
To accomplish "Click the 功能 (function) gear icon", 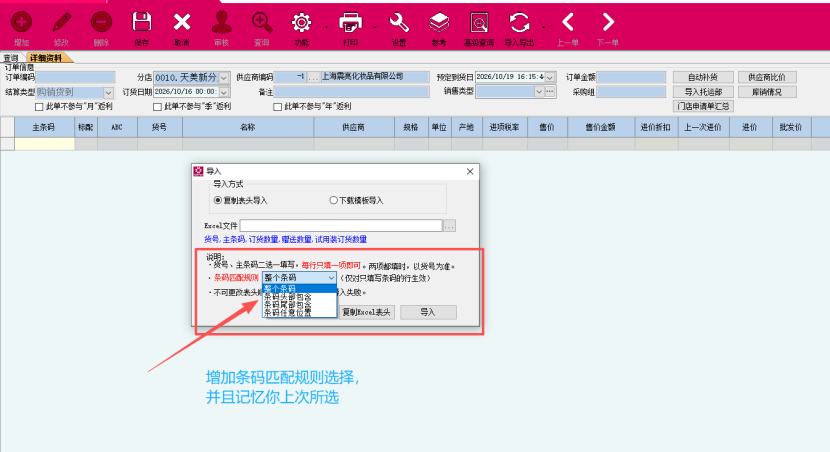I will pyautogui.click(x=302, y=22).
